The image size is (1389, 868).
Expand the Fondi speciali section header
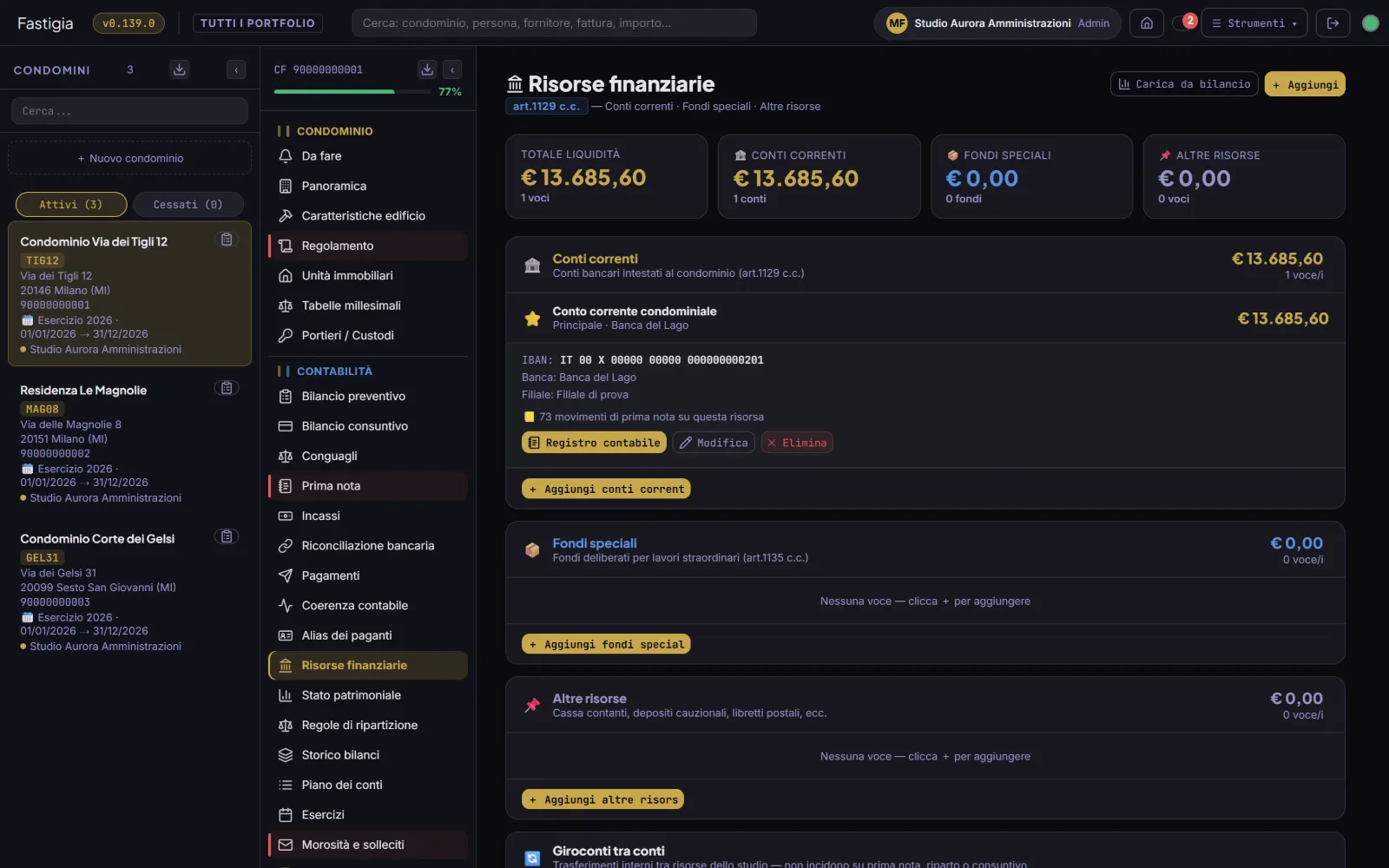(925, 550)
